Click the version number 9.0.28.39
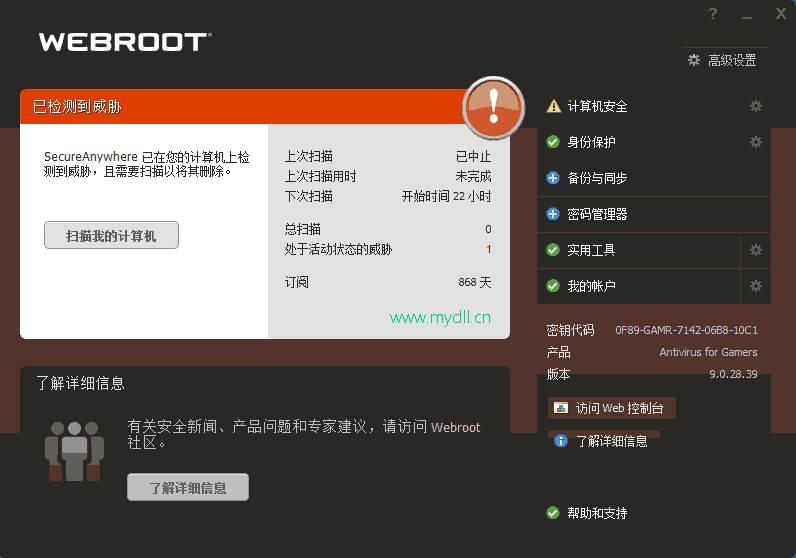 [733, 374]
